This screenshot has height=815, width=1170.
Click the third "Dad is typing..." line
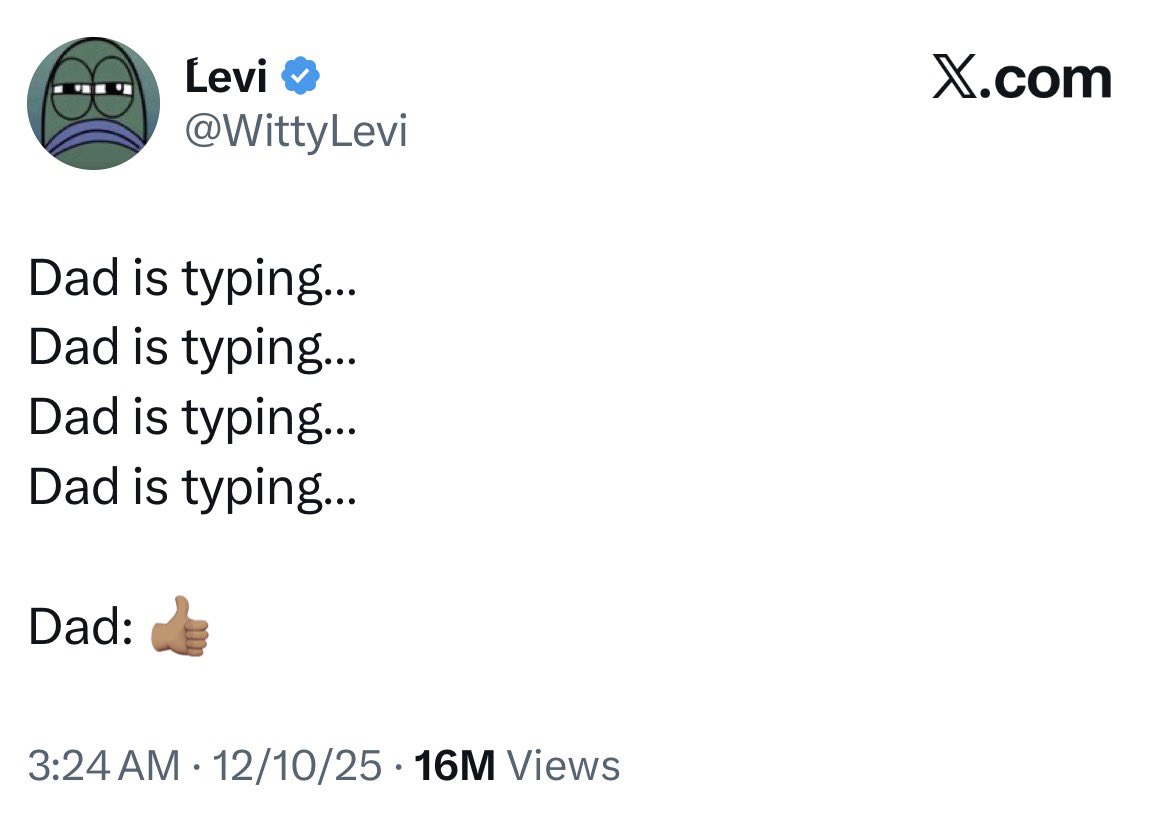[192, 417]
